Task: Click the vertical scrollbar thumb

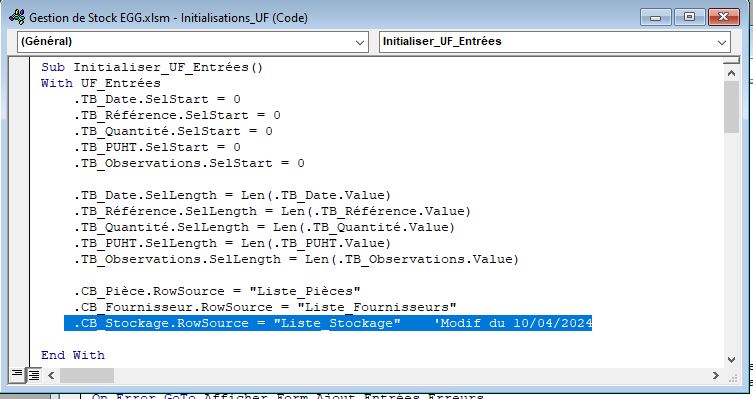Action: coord(731,107)
